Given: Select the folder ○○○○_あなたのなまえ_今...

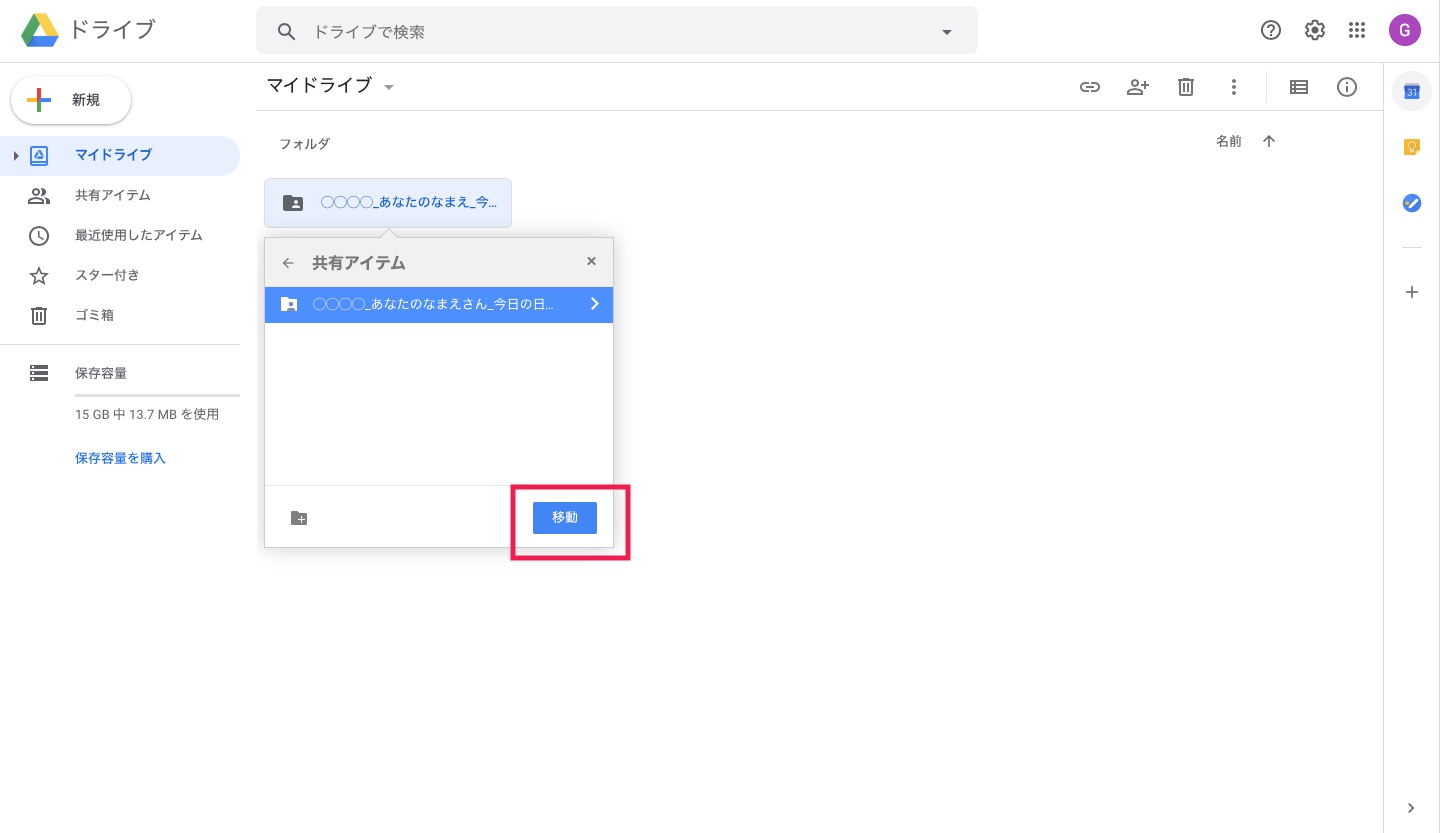Looking at the screenshot, I should click(x=388, y=203).
